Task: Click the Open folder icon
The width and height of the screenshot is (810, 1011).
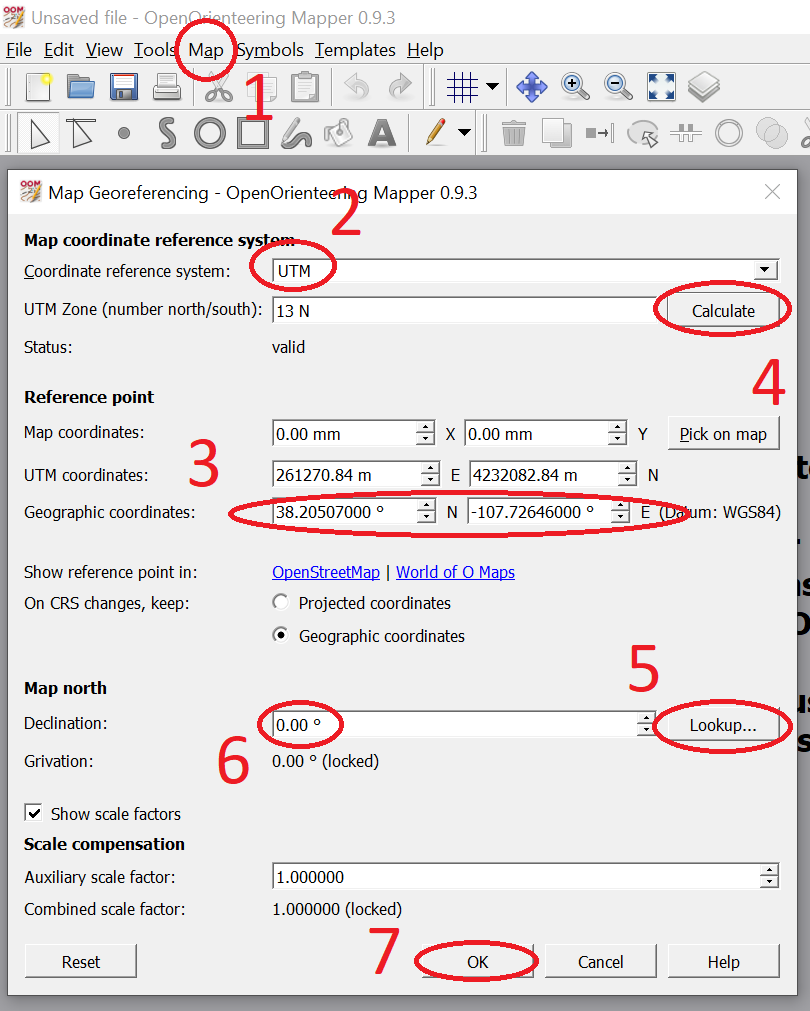Action: (80, 88)
